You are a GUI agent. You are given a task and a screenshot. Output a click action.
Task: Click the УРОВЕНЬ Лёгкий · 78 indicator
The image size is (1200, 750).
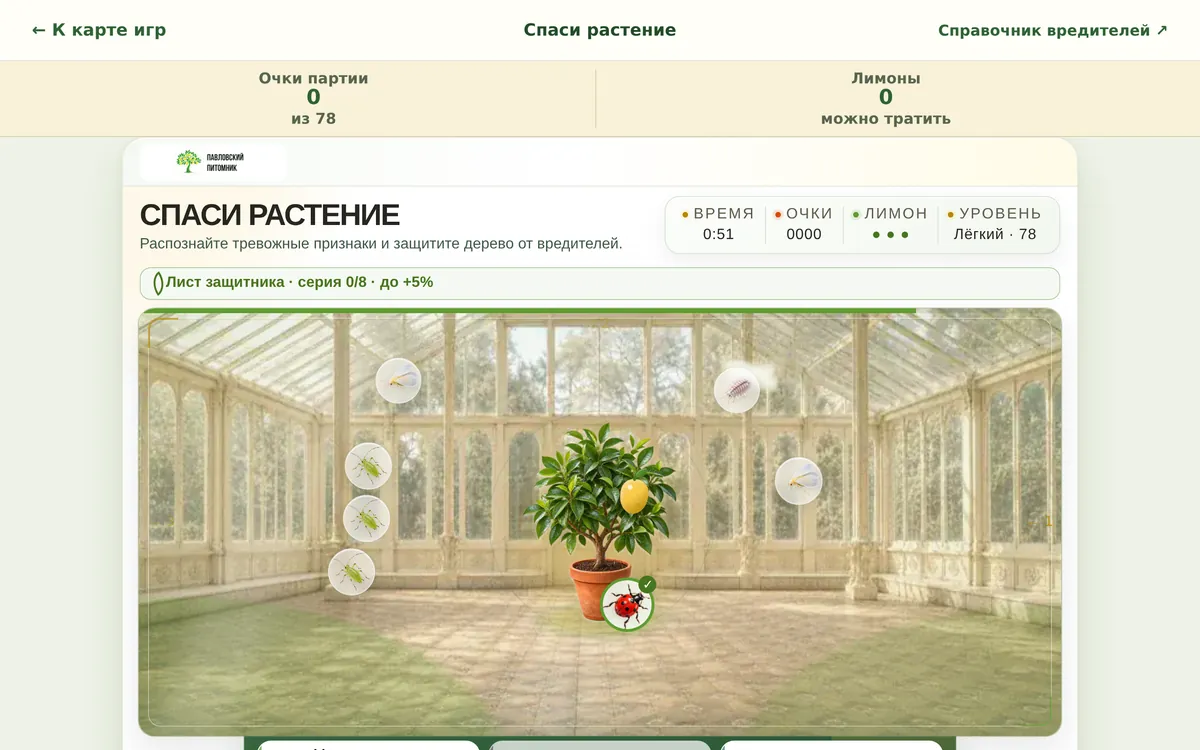(994, 224)
